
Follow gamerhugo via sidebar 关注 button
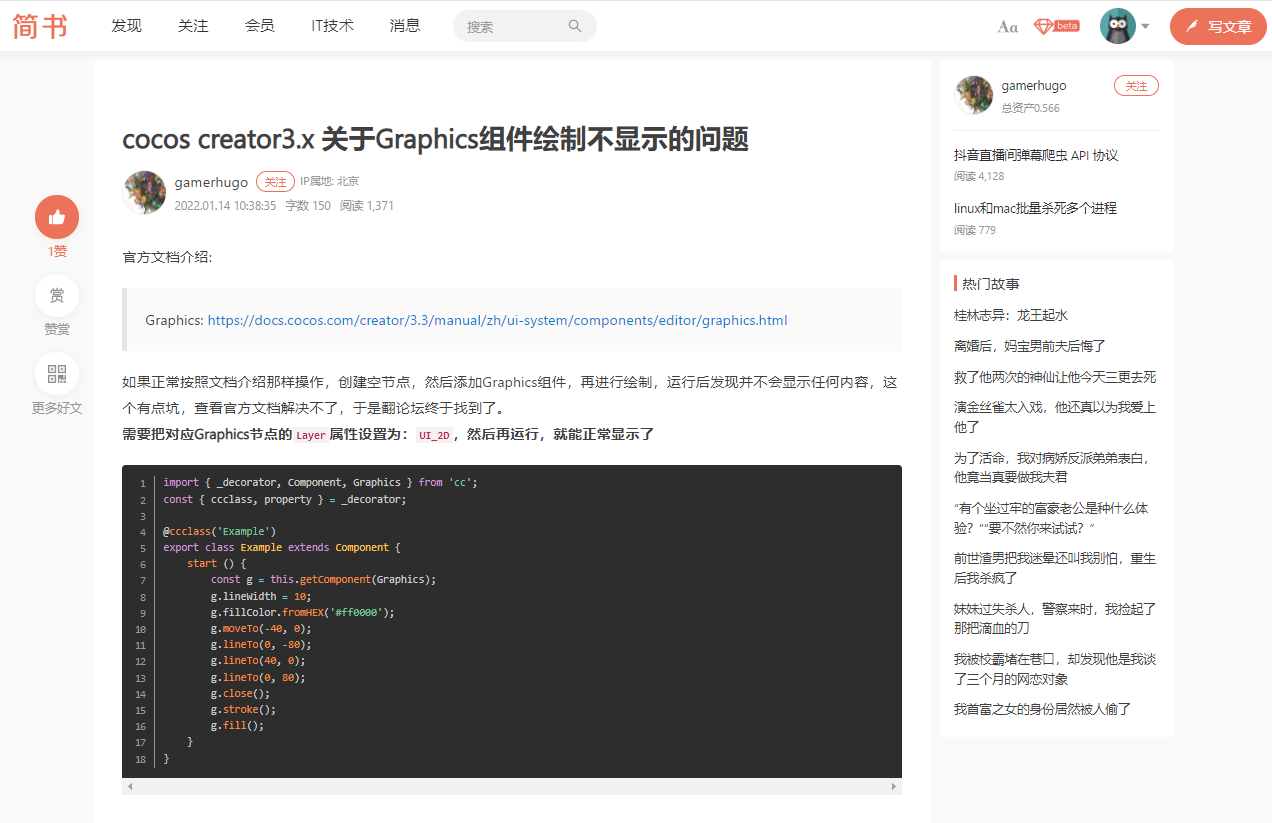click(1136, 86)
